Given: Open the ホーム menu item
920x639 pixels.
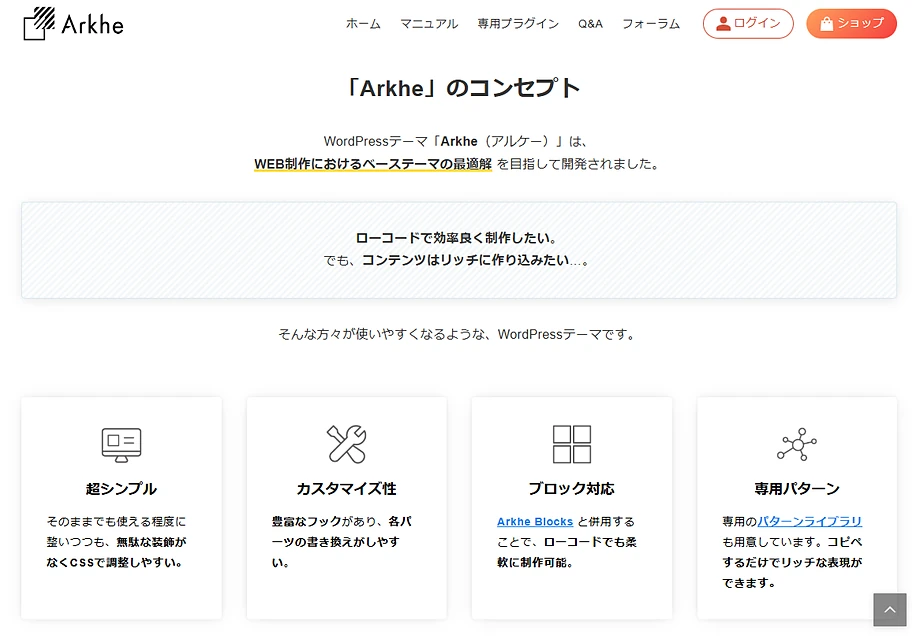Looking at the screenshot, I should [x=363, y=24].
